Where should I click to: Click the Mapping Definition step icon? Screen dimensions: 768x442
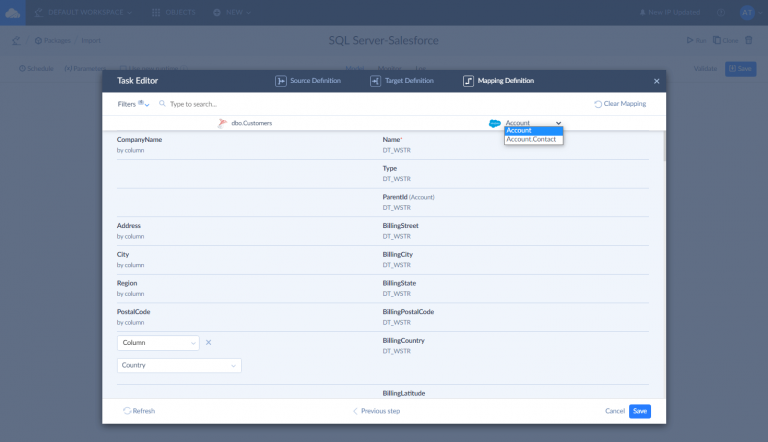pos(468,80)
